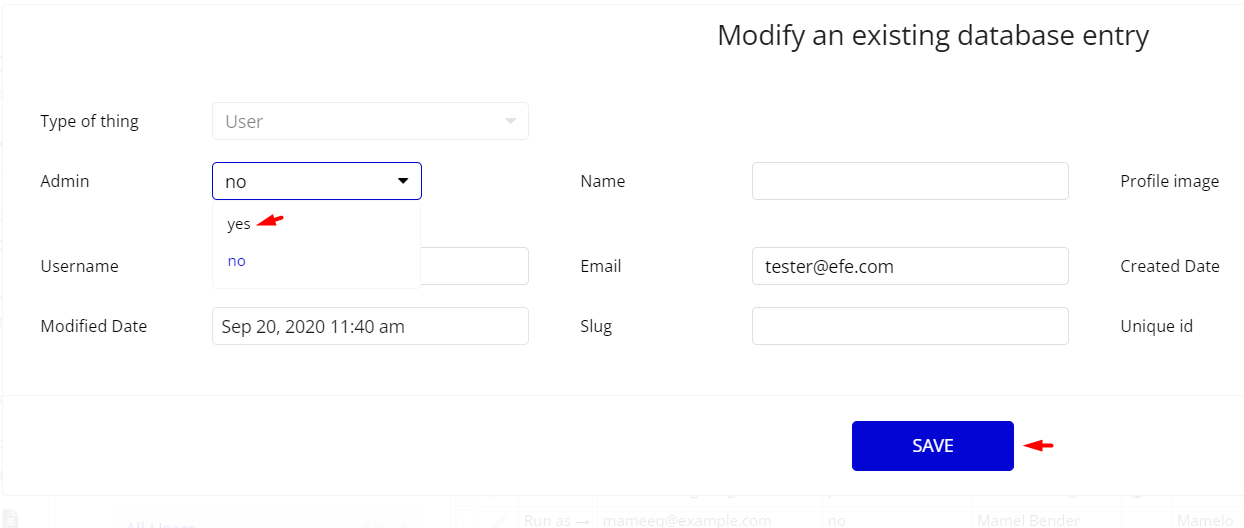Click the Created Date label
Image resolution: width=1244 pixels, height=528 pixels.
[1169, 266]
